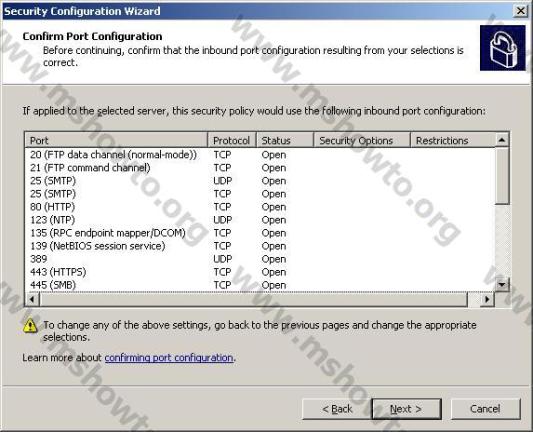The width and height of the screenshot is (533, 432).
Task: Click the Status column header
Action: pos(285,140)
